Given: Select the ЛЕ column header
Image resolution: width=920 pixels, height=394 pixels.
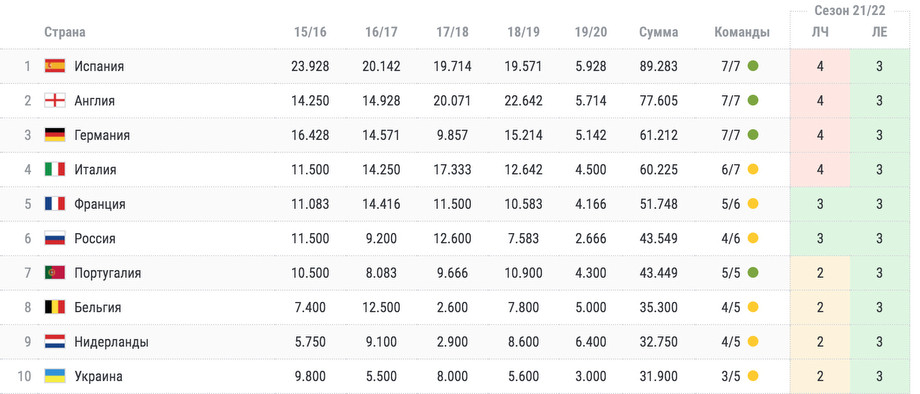Looking at the screenshot, I should point(880,32).
